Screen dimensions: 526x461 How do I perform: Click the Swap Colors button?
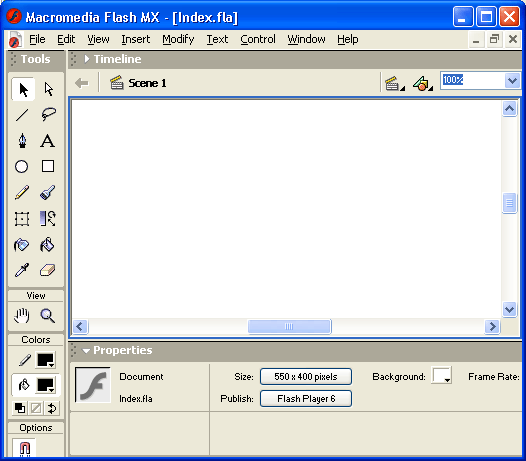tap(52, 408)
